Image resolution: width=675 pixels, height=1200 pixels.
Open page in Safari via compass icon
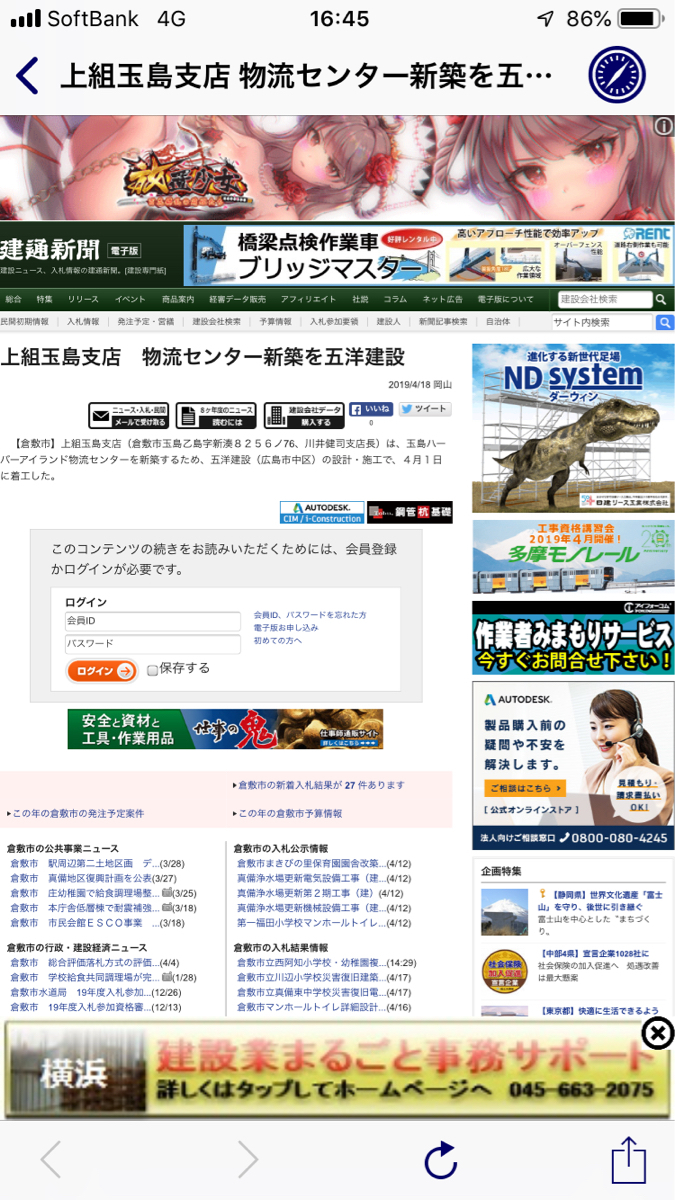pos(617,75)
